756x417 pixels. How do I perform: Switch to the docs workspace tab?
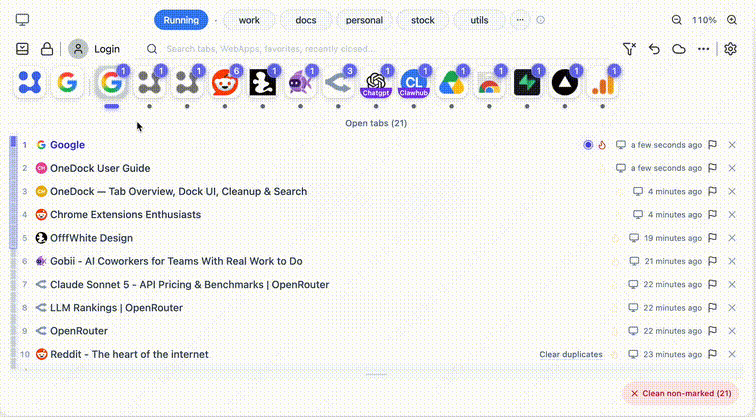pyautogui.click(x=306, y=20)
